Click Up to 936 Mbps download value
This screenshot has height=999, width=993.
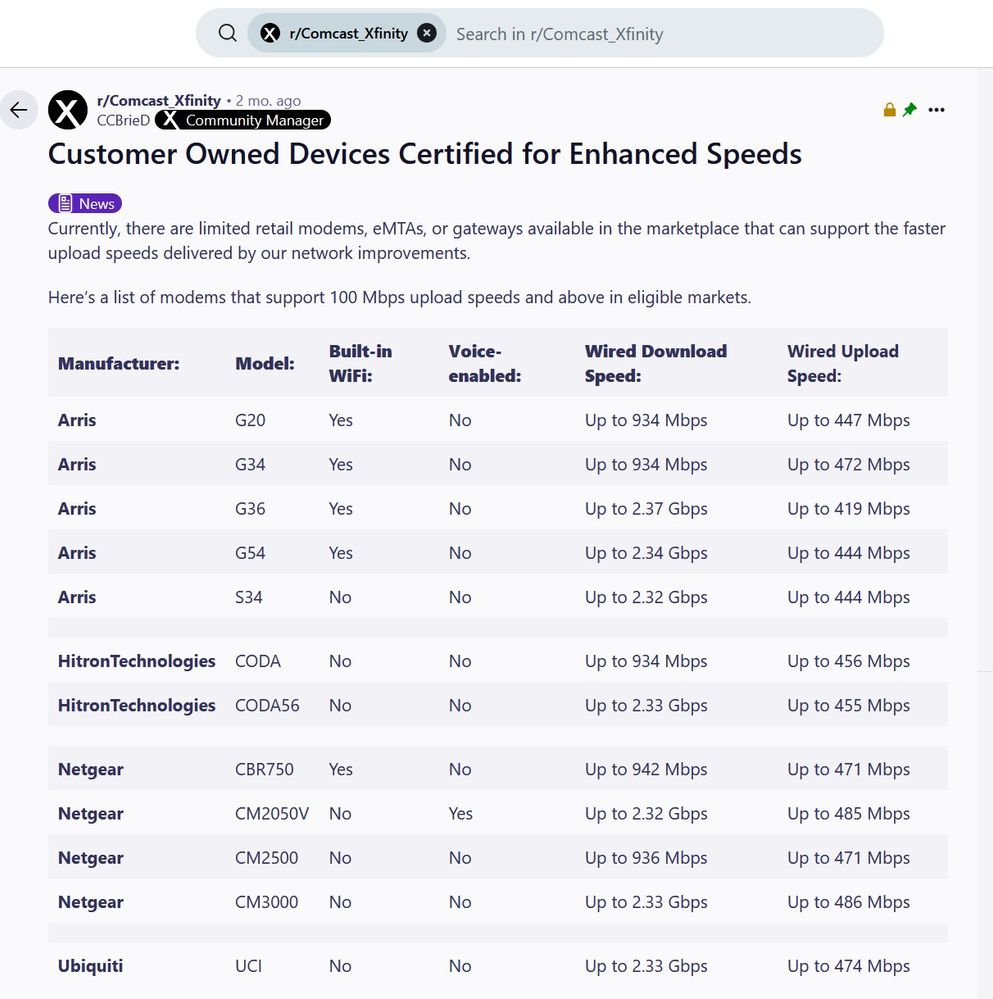click(646, 858)
